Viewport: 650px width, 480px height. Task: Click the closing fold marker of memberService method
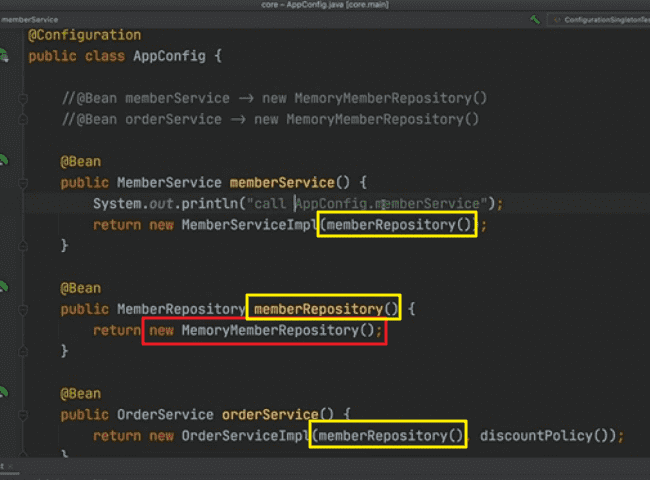[x=23, y=246]
